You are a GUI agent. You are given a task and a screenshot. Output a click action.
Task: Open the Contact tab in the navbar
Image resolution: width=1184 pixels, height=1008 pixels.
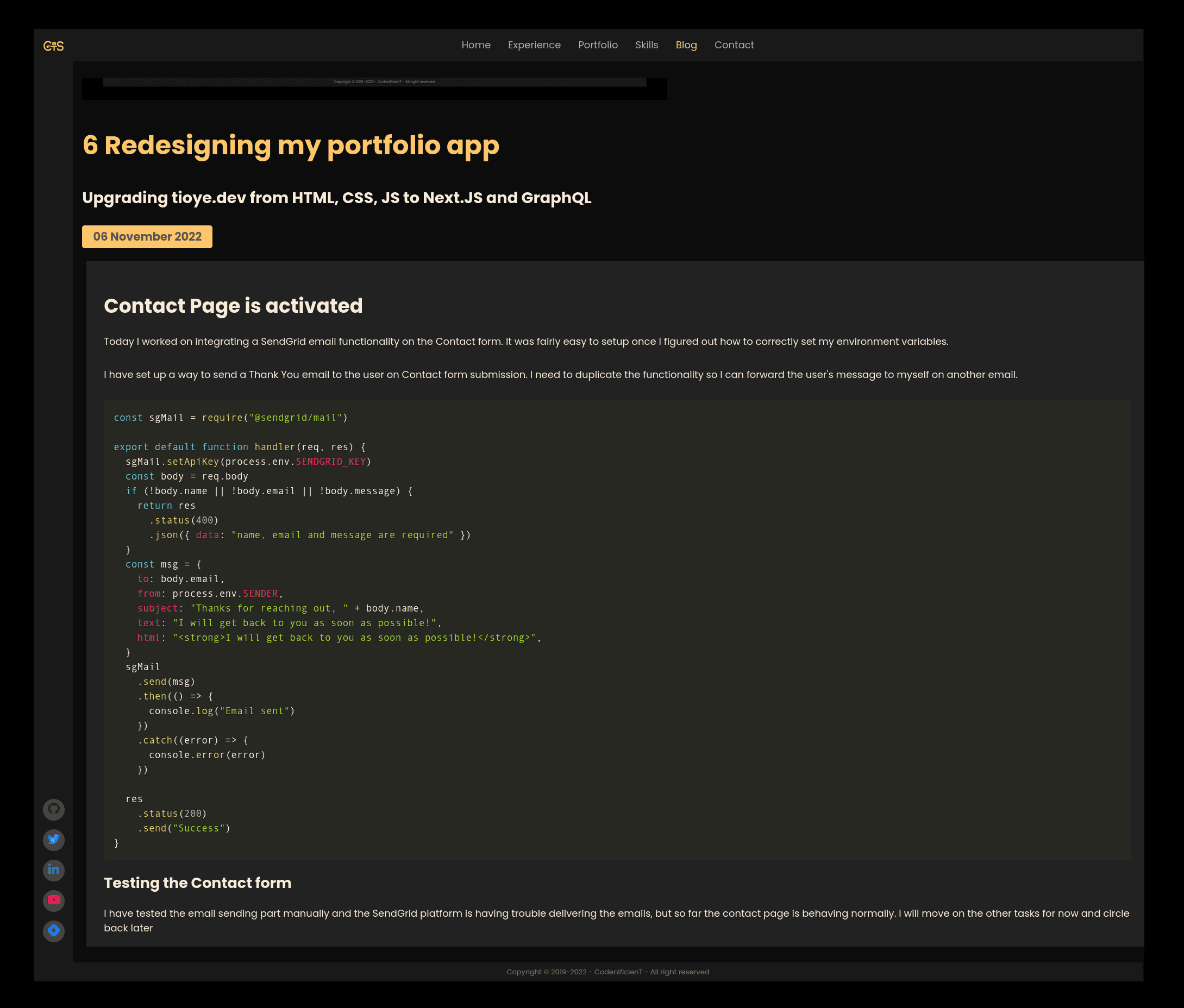click(734, 45)
